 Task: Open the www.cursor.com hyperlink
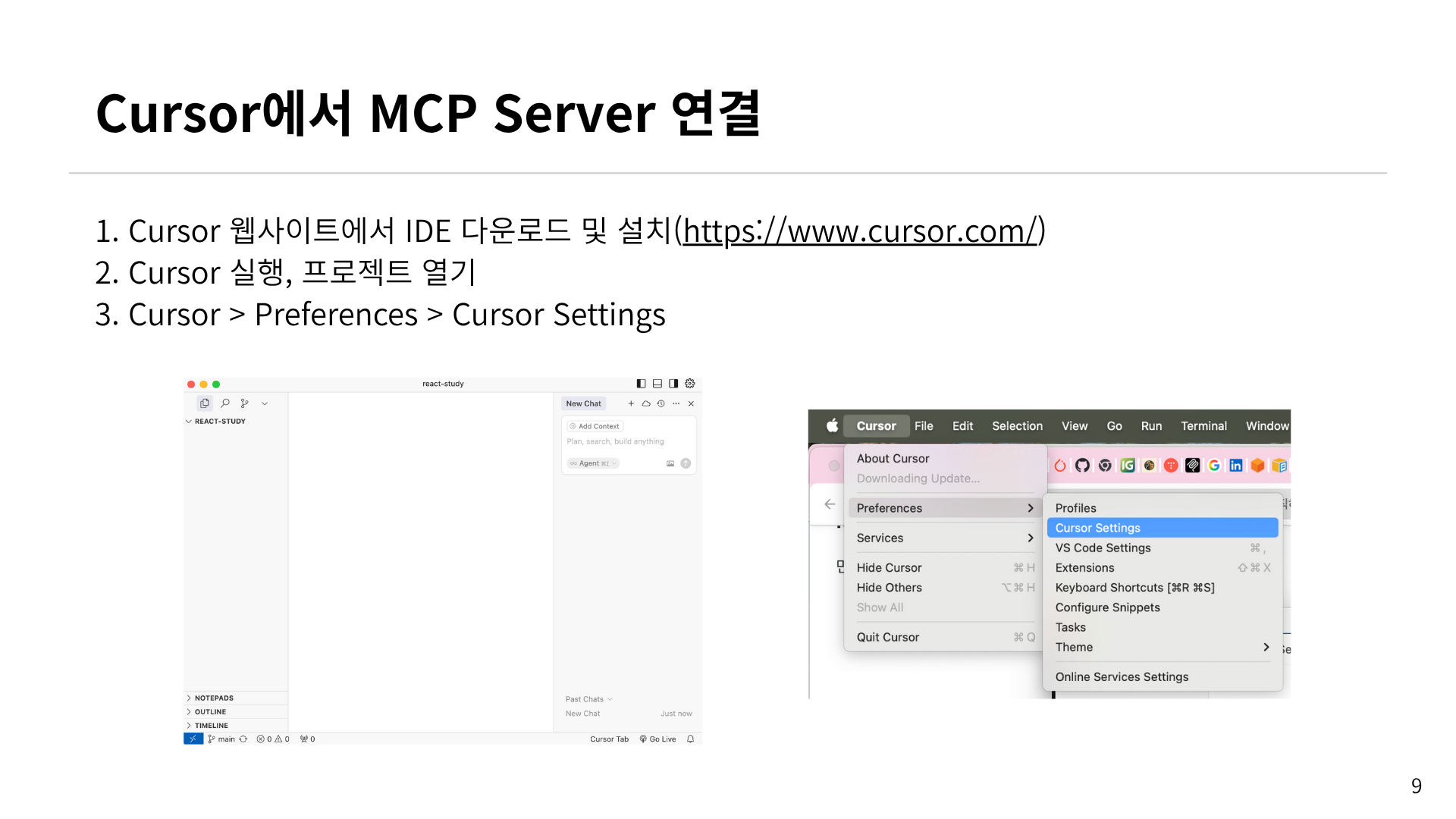(859, 231)
